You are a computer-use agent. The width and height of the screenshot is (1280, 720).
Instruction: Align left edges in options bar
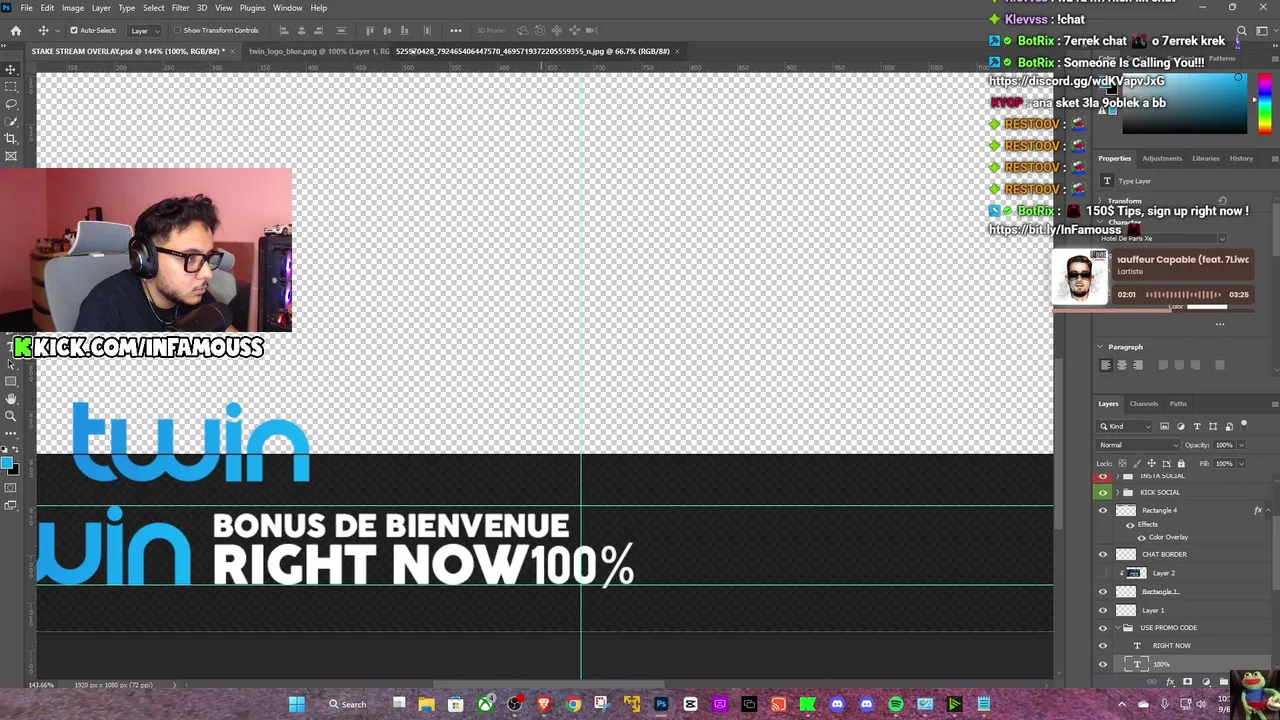click(284, 30)
